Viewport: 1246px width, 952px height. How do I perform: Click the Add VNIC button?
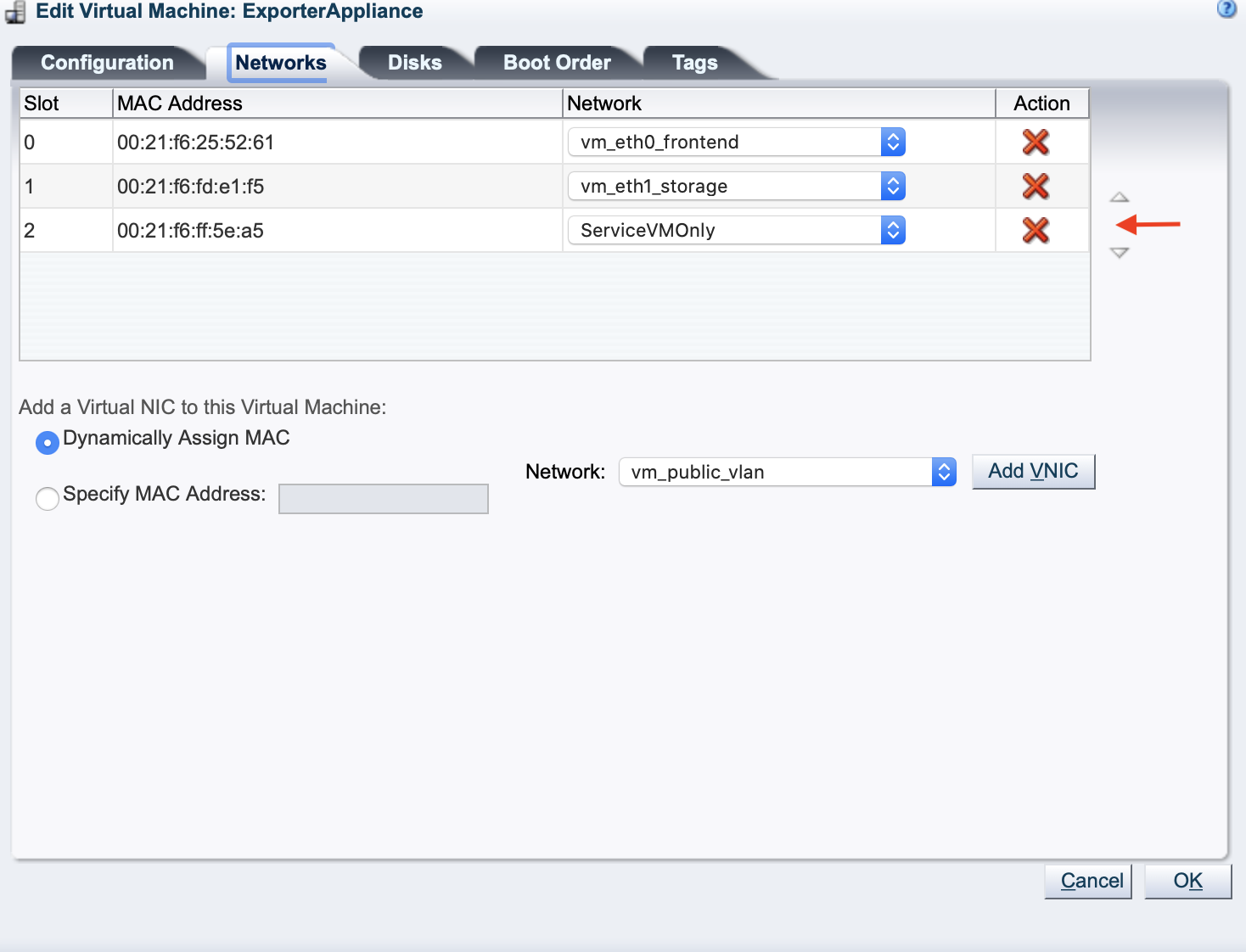(1033, 471)
